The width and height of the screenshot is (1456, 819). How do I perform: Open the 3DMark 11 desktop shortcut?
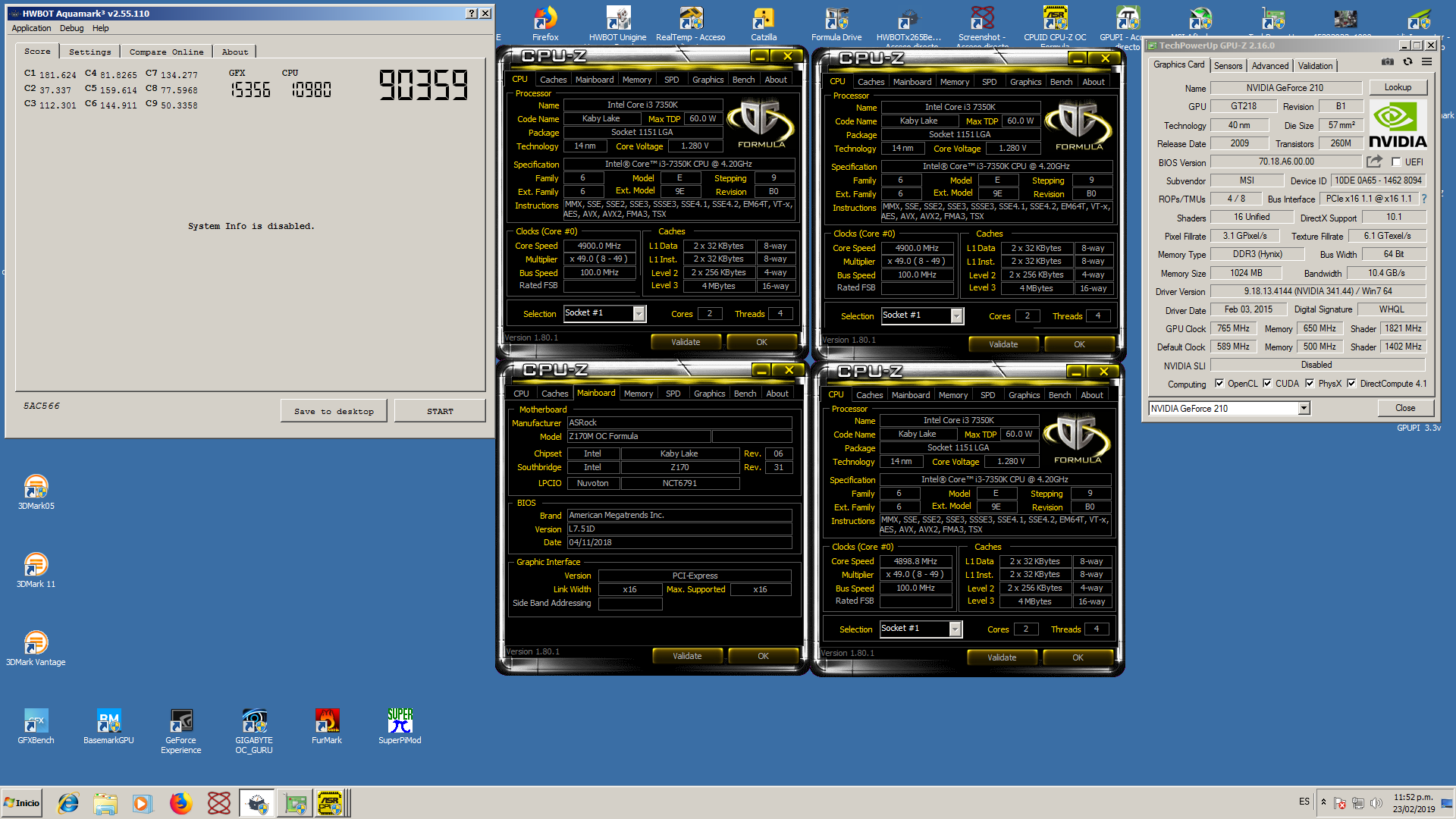pyautogui.click(x=36, y=570)
